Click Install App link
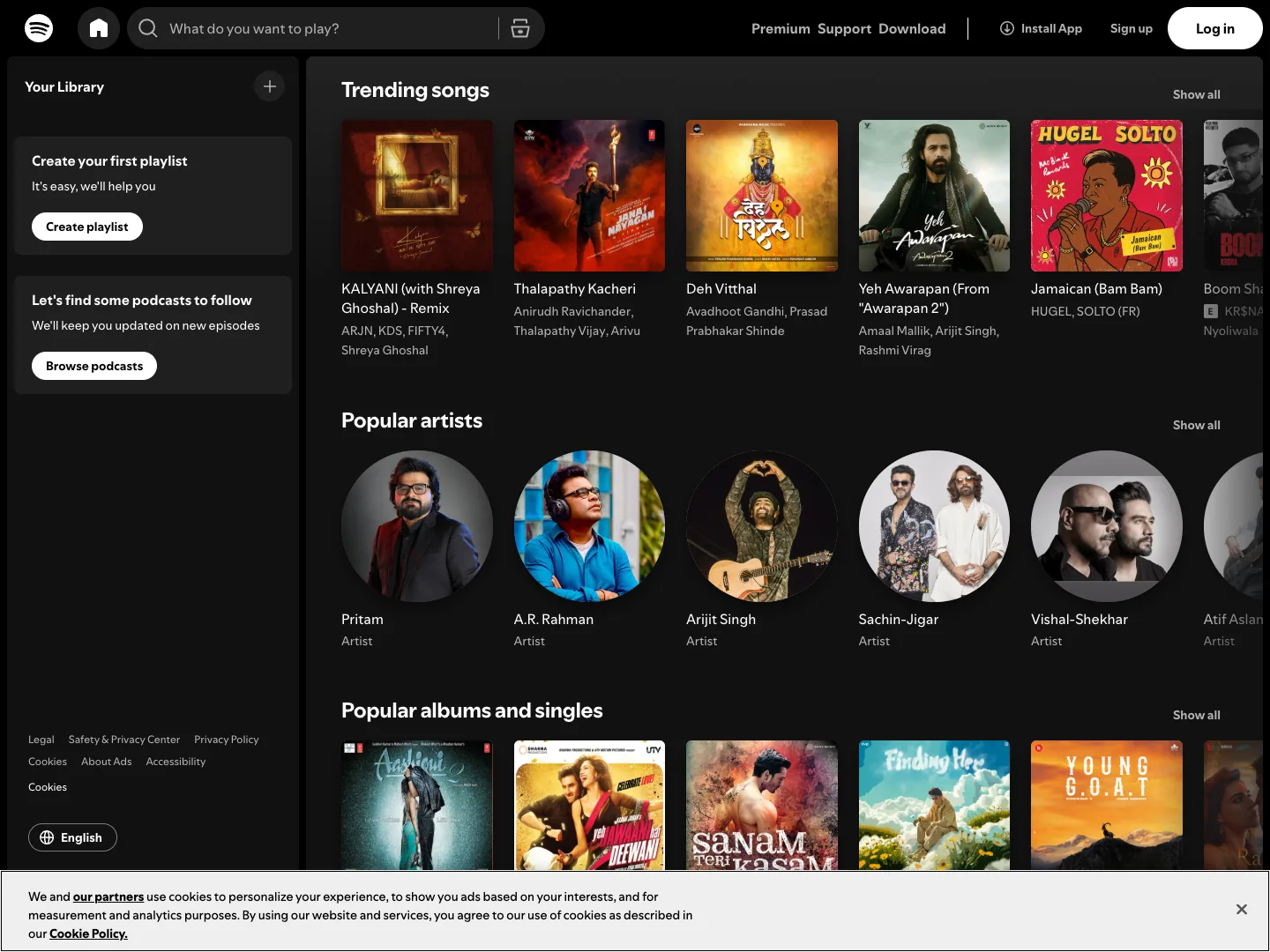 click(x=1041, y=28)
